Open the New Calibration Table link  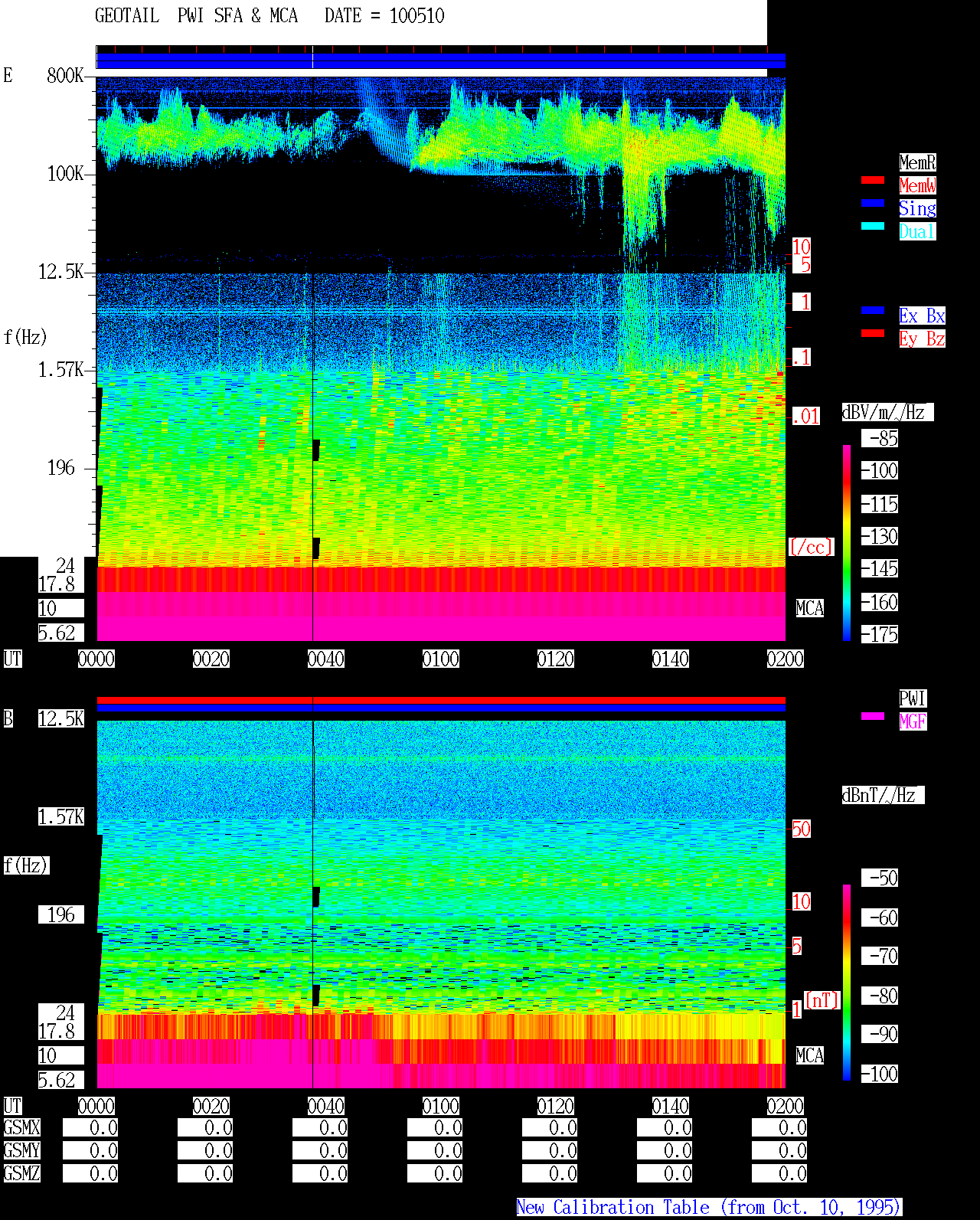709,1208
